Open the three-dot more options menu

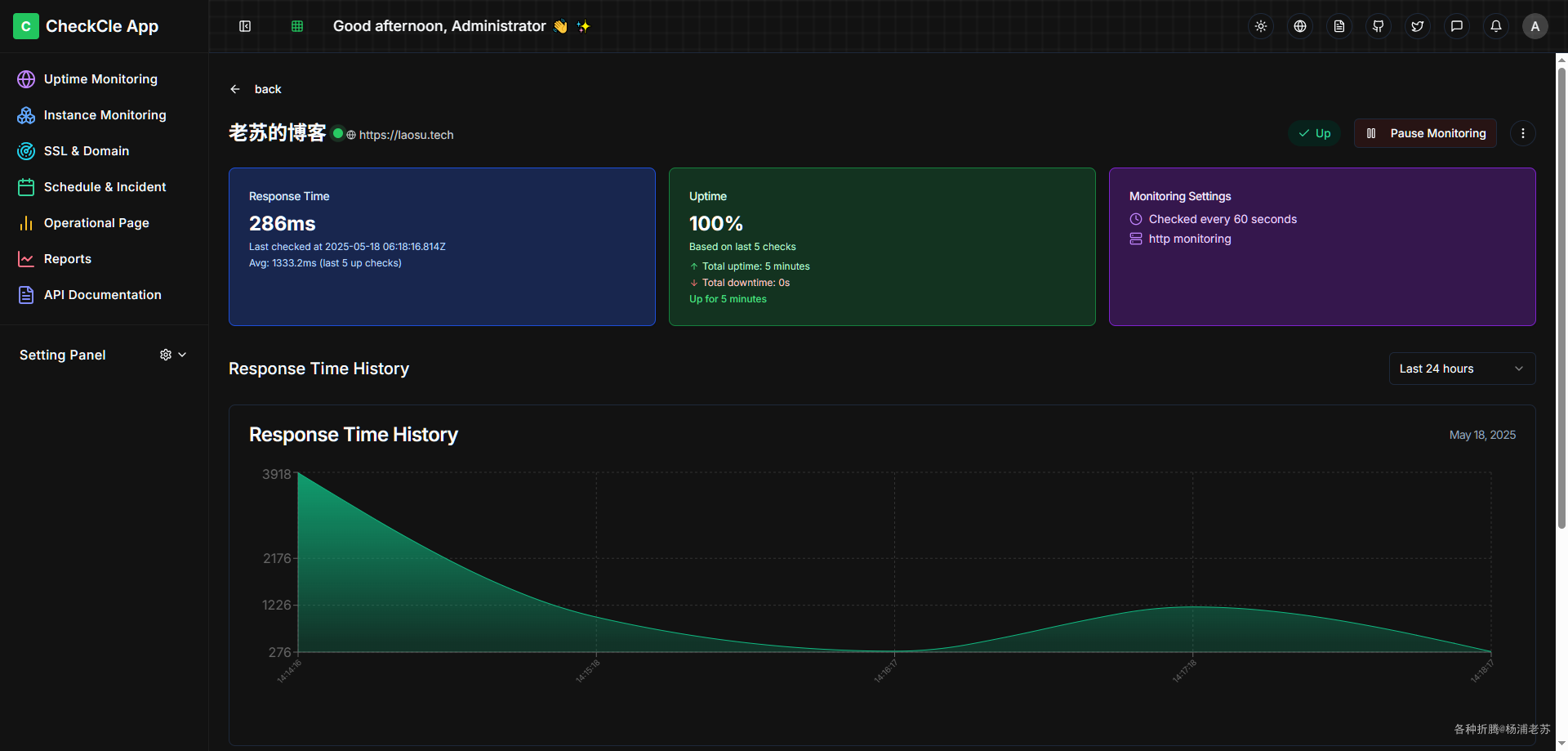click(x=1523, y=133)
